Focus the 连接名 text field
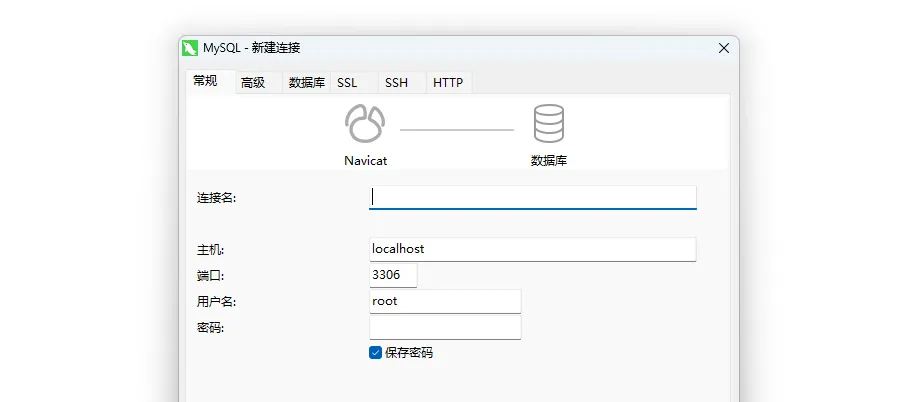The width and height of the screenshot is (899, 402). click(x=532, y=197)
